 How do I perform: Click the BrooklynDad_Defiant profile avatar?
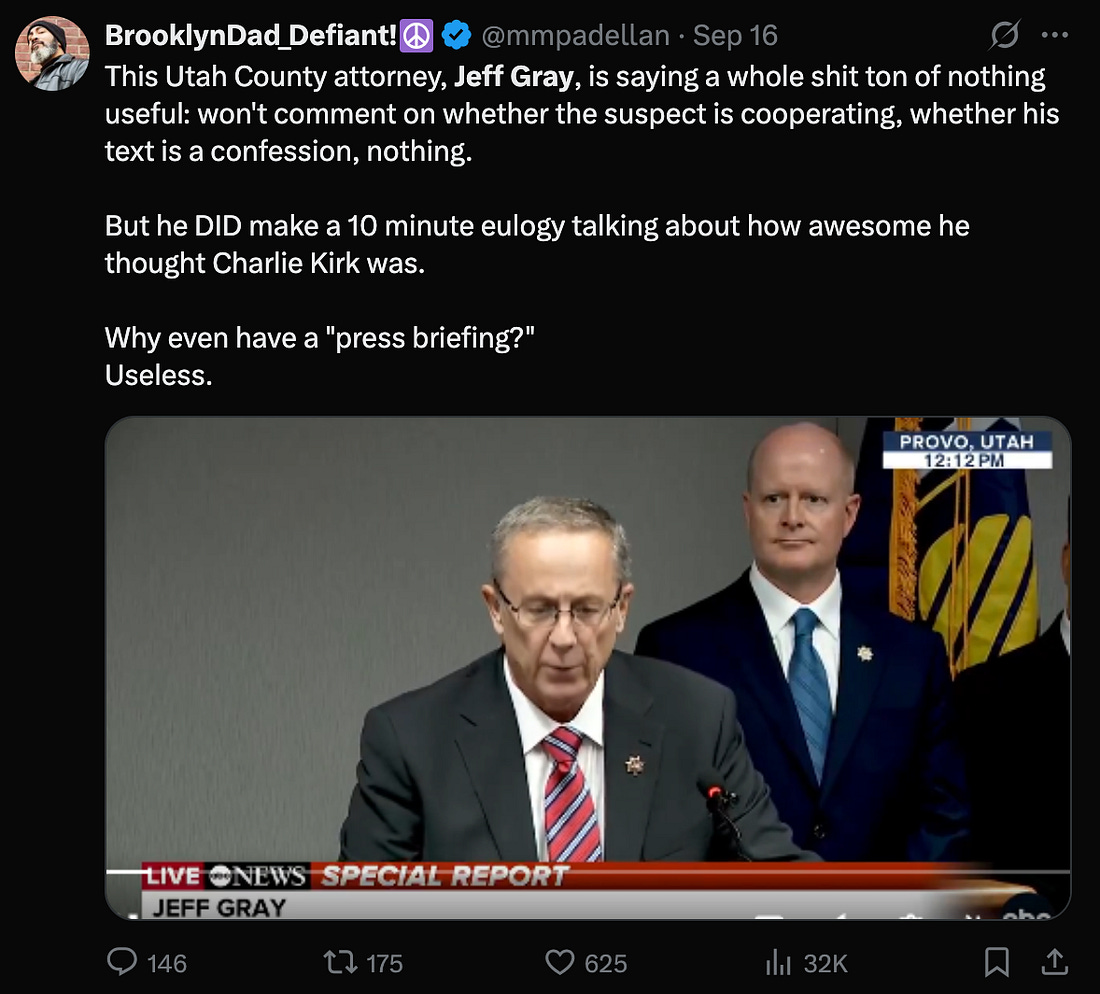tap(54, 53)
